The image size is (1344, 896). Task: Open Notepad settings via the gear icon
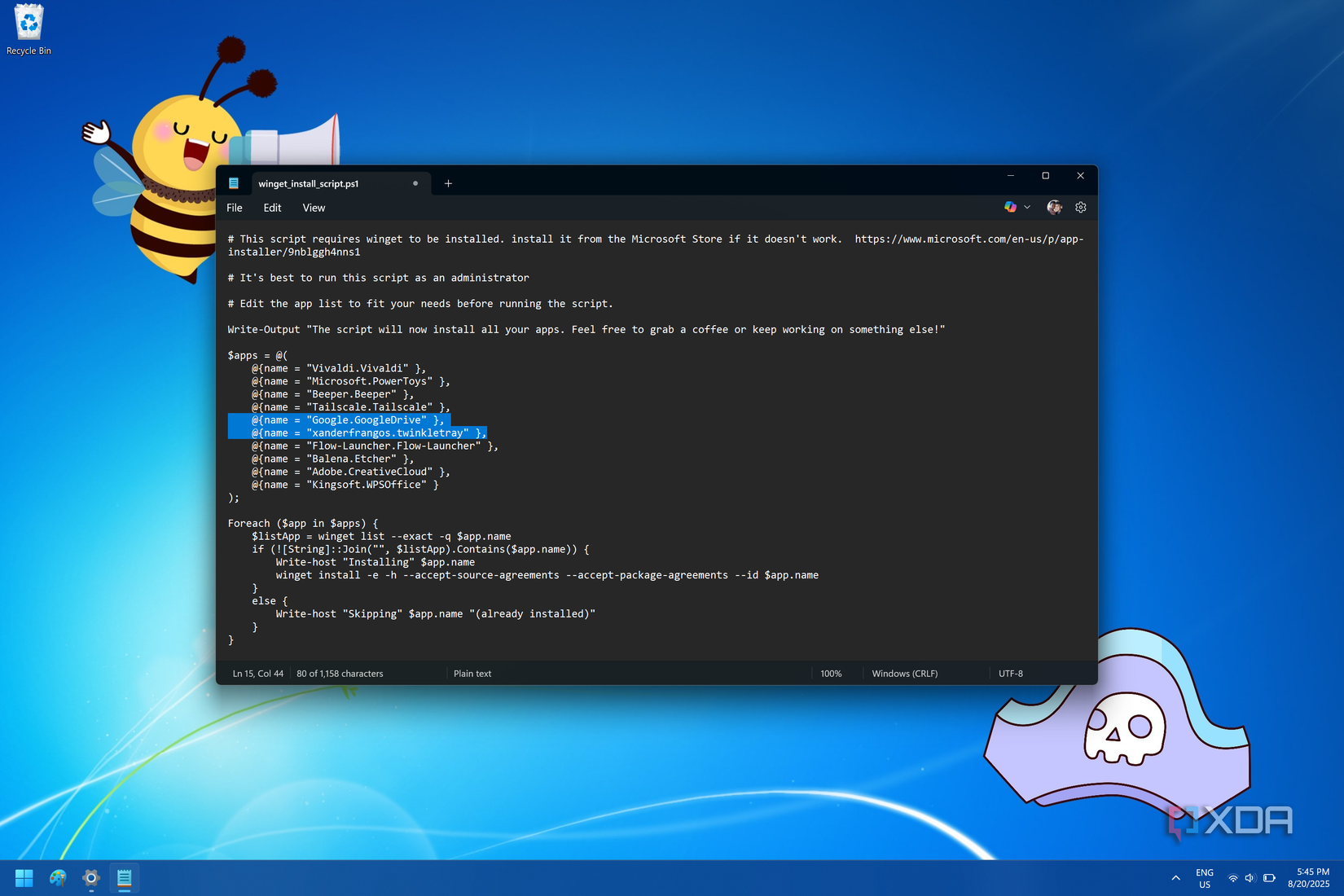point(1081,207)
